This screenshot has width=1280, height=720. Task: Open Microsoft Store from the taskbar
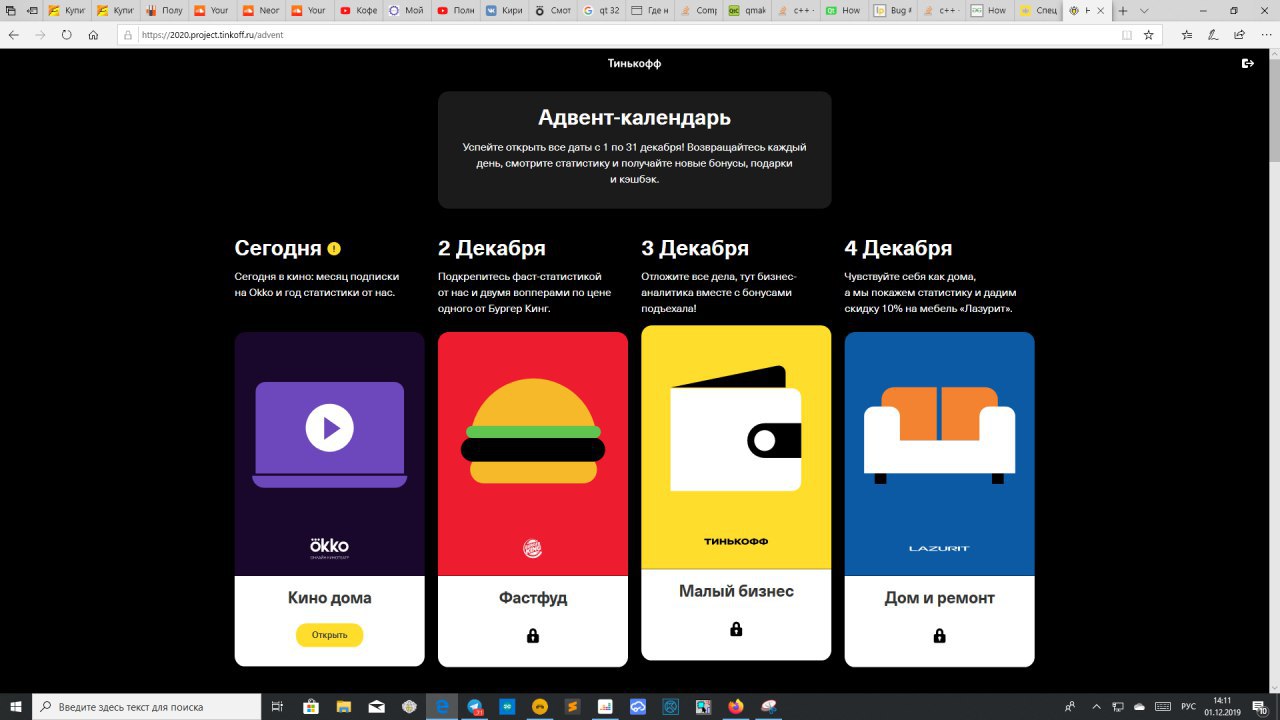[x=311, y=706]
